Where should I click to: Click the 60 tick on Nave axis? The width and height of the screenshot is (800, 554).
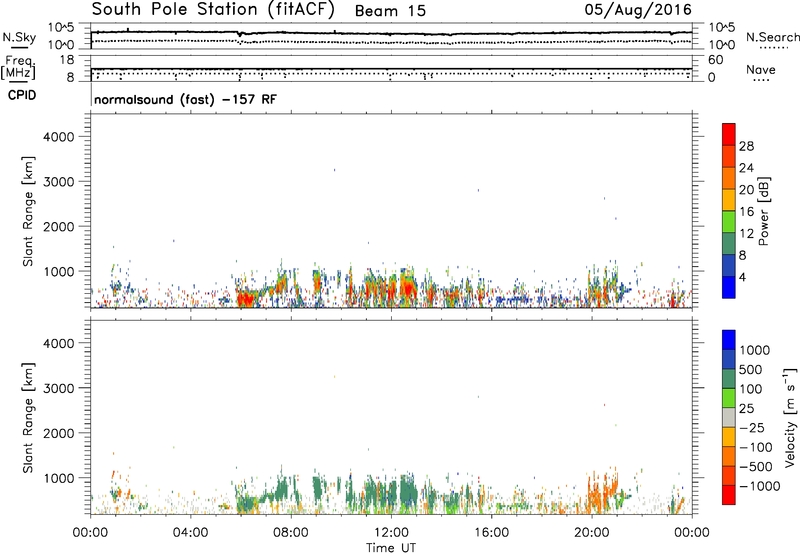716,60
